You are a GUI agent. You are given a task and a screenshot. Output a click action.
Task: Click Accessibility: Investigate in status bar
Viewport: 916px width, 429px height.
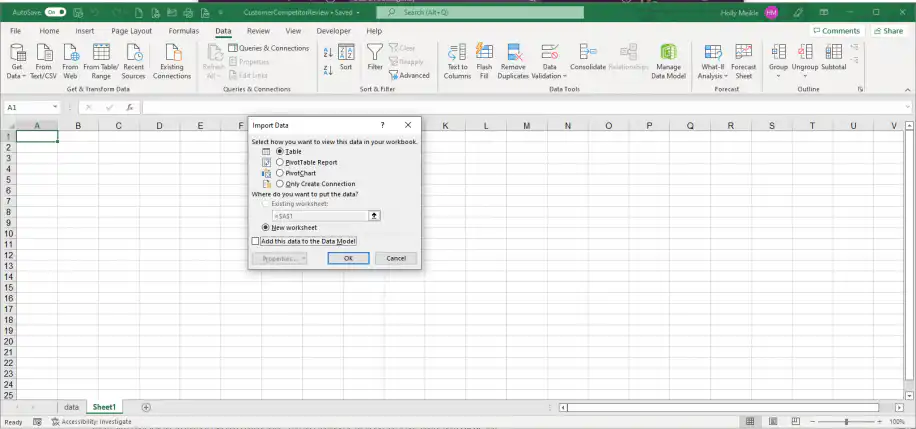[91, 421]
